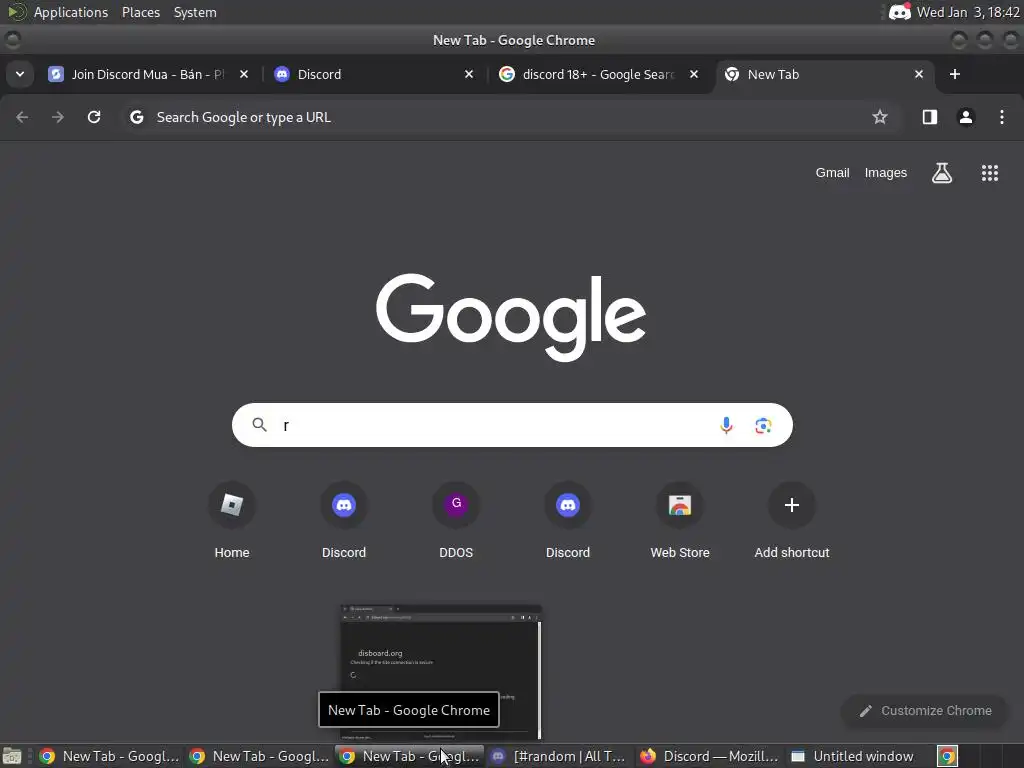
Task: Switch to Discord Mozilla Firefox window
Action: [x=710, y=756]
